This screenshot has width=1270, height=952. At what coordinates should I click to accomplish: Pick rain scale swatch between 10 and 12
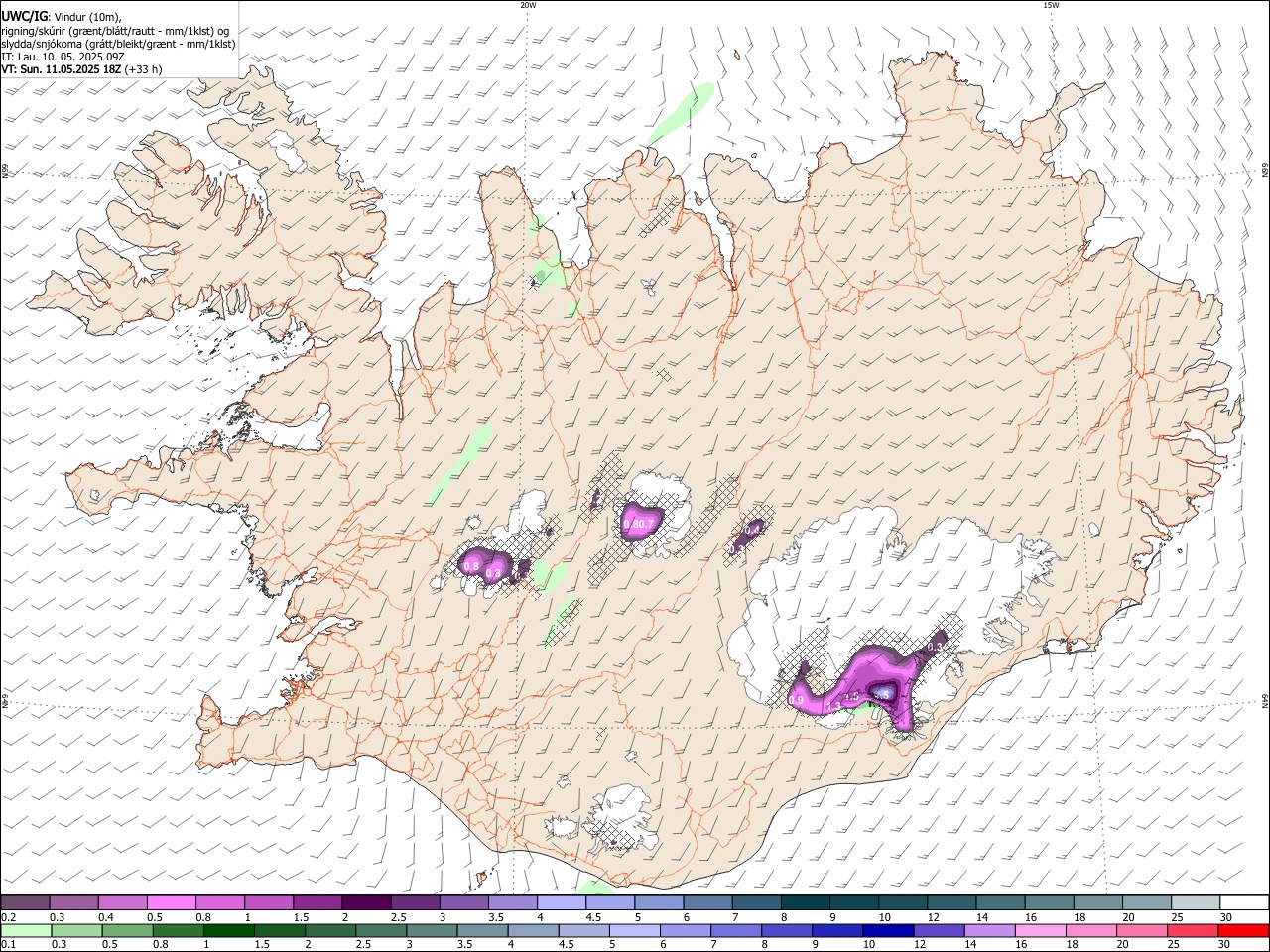coord(888,931)
